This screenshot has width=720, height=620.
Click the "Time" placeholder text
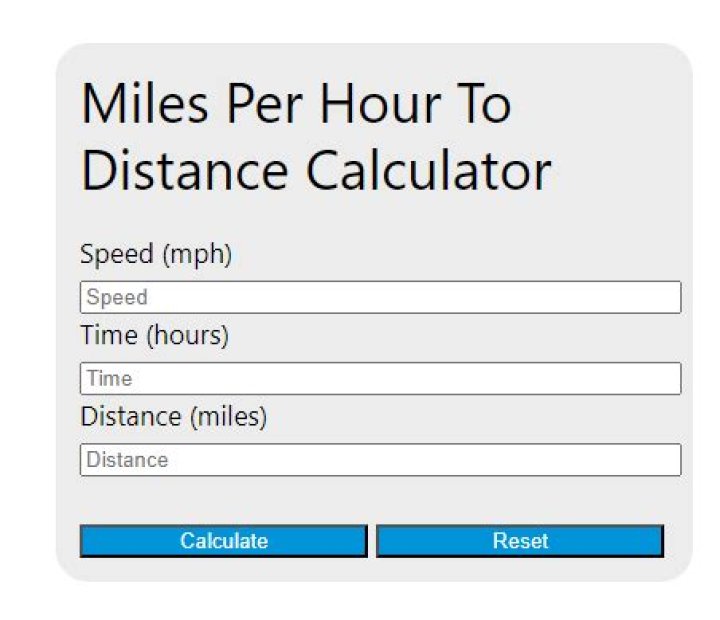109,379
